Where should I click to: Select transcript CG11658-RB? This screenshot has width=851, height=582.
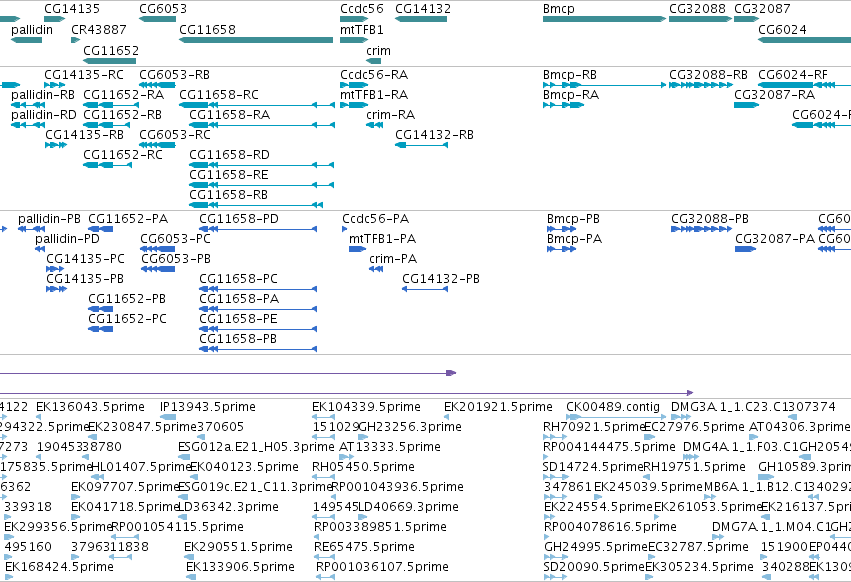click(x=256, y=205)
